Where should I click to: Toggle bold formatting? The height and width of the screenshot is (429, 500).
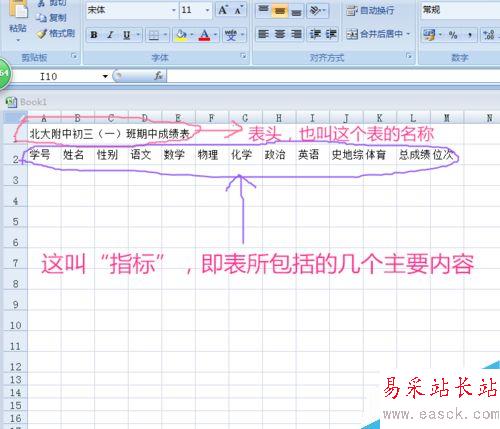(94, 35)
